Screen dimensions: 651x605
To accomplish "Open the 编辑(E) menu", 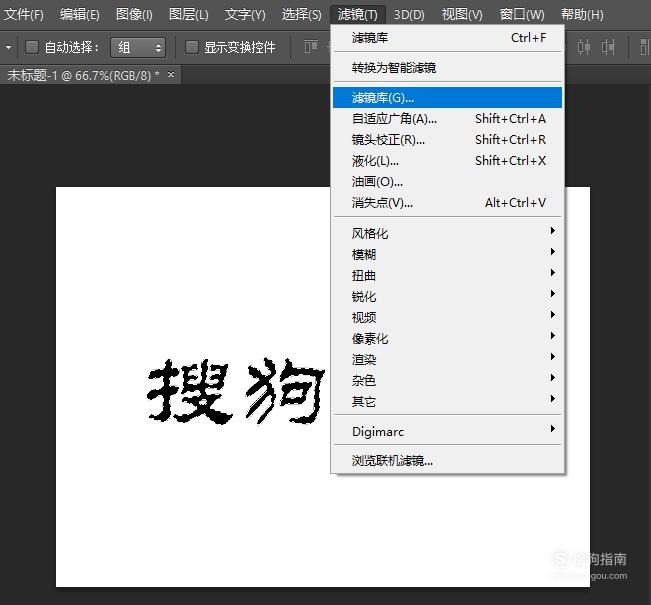I will (x=79, y=15).
